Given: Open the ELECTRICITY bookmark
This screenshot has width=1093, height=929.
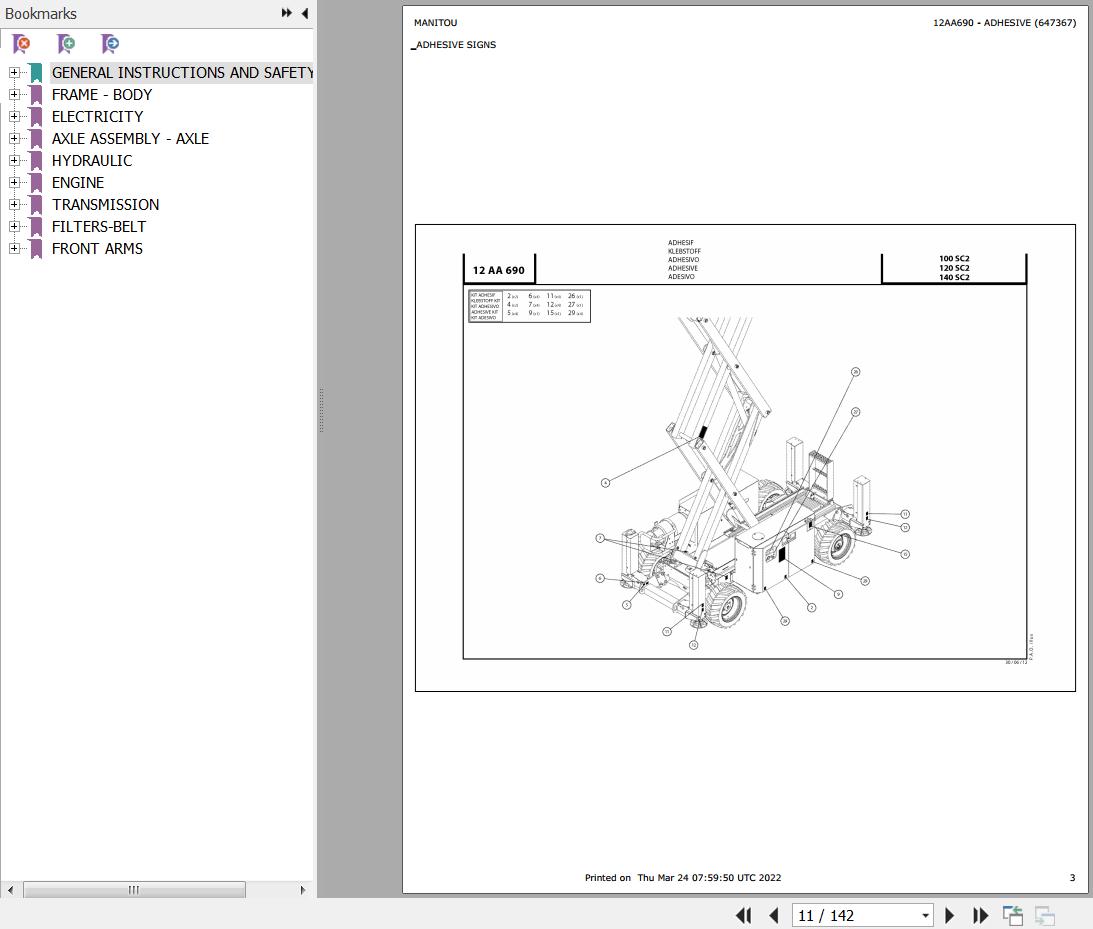Looking at the screenshot, I should coord(98,116).
